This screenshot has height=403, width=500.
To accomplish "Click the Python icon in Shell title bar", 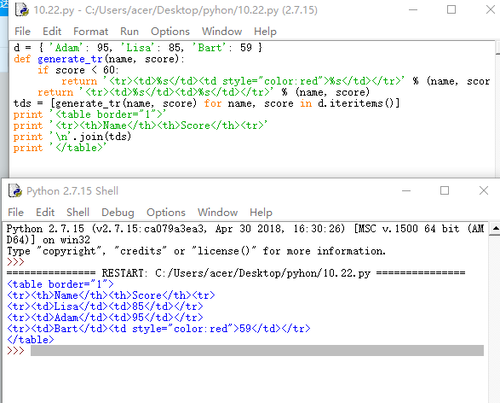I will click(15, 191).
